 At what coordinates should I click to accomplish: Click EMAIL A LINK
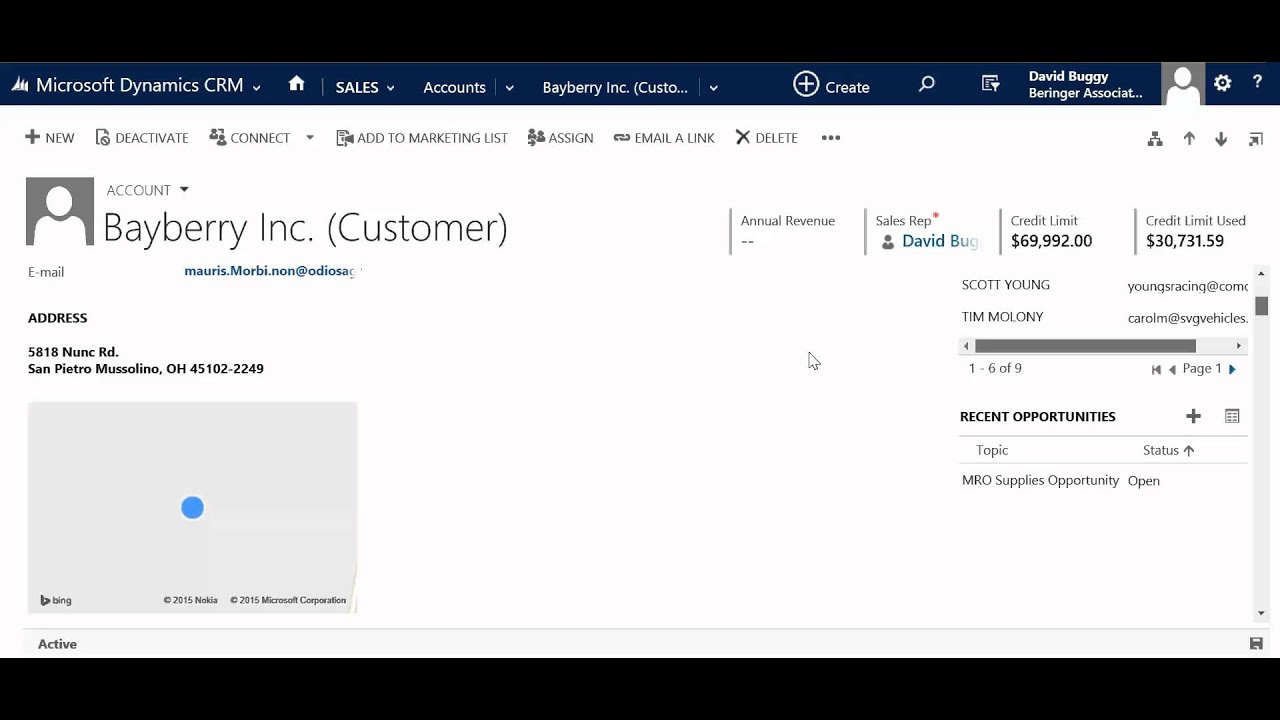664,138
